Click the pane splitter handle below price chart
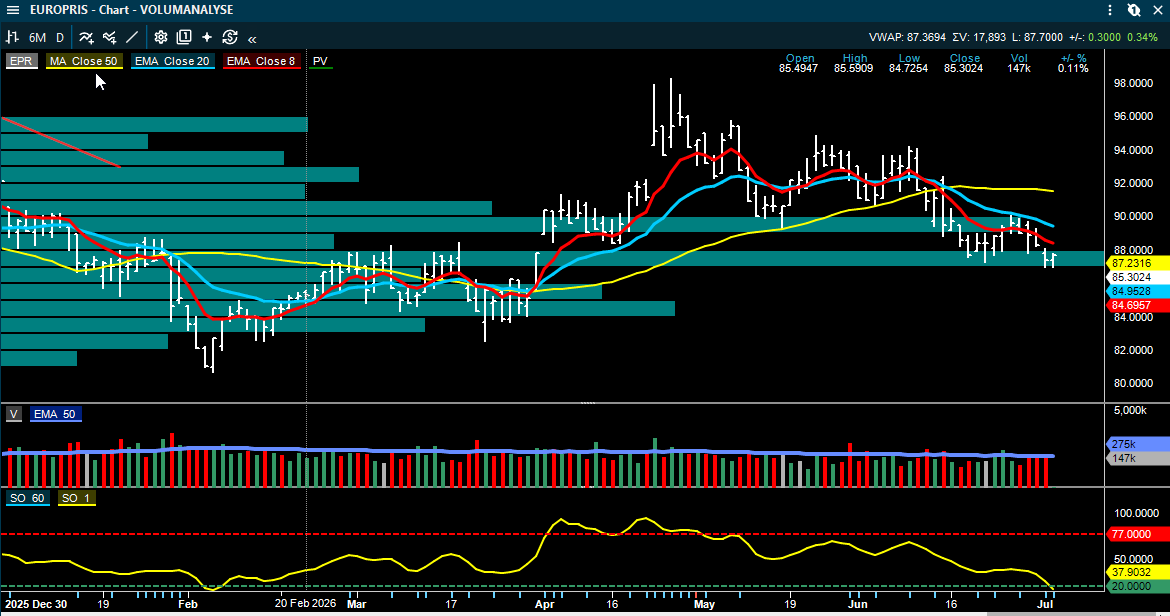Viewport: 1170px width, 616px height. (x=588, y=403)
